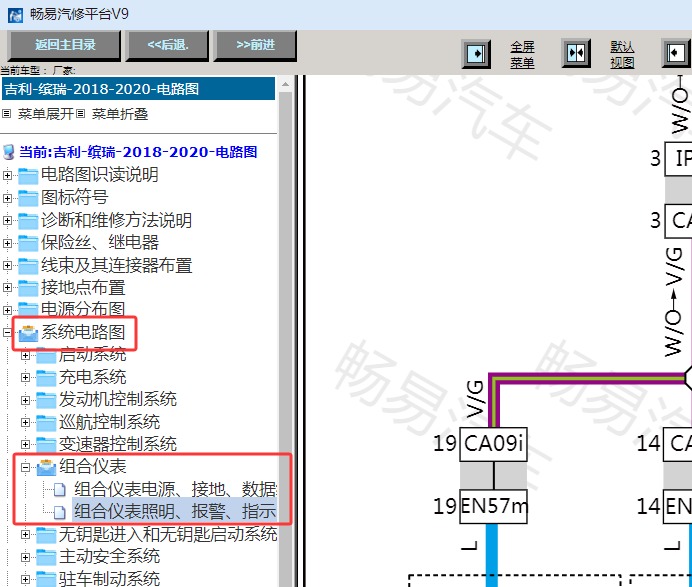Expand the 电路图识读说明 folder

pos(8,175)
